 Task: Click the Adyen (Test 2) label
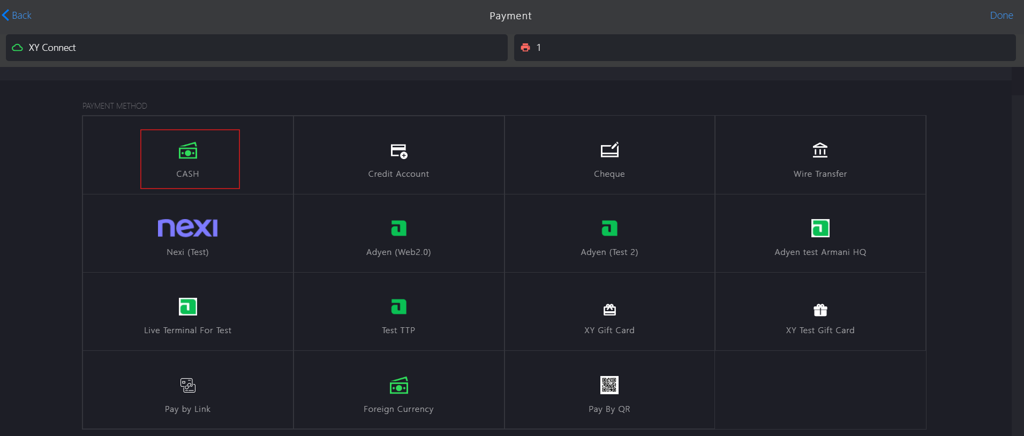point(609,252)
